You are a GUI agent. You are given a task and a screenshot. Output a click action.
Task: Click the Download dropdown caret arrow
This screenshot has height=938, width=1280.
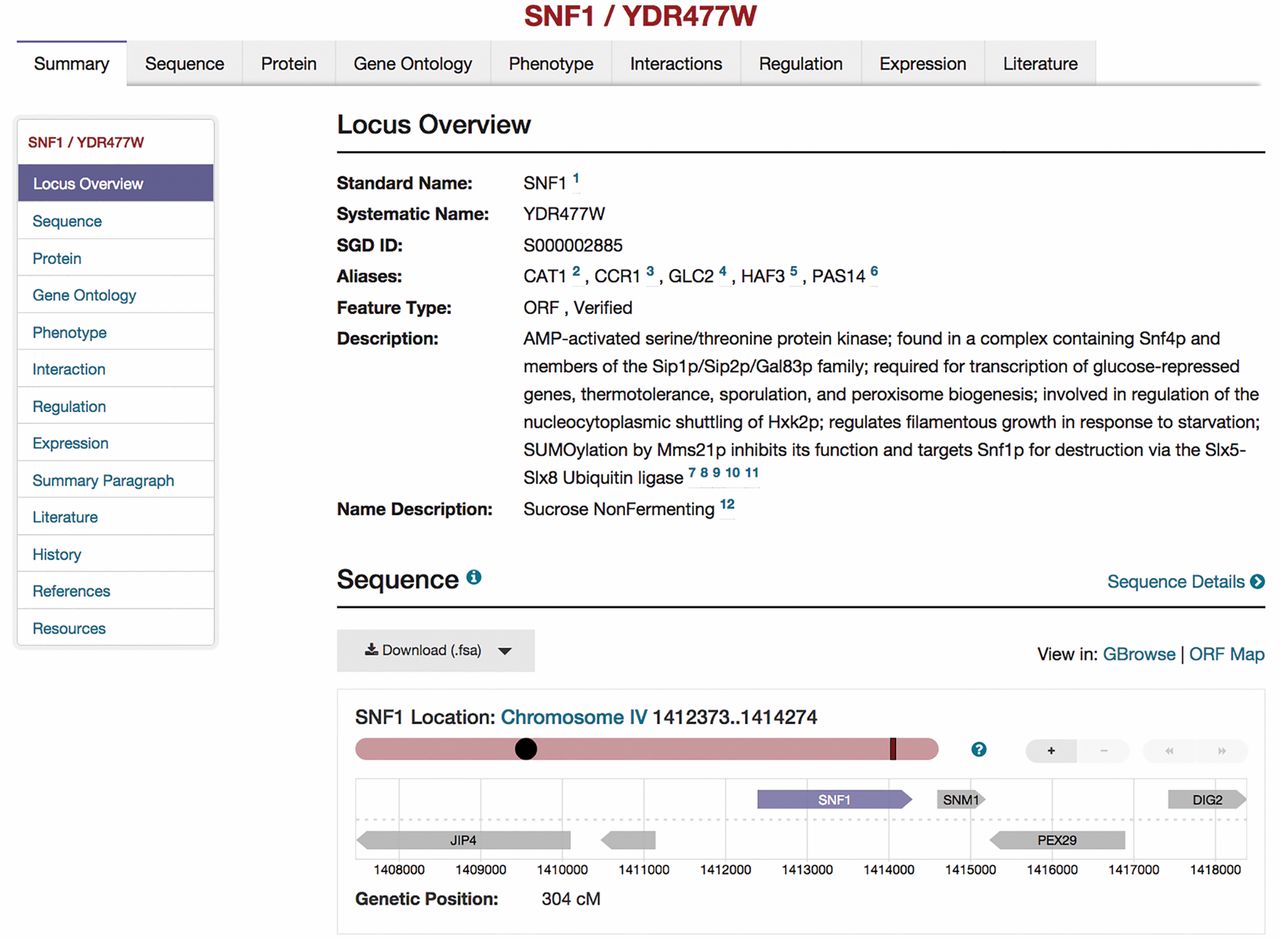[x=505, y=651]
